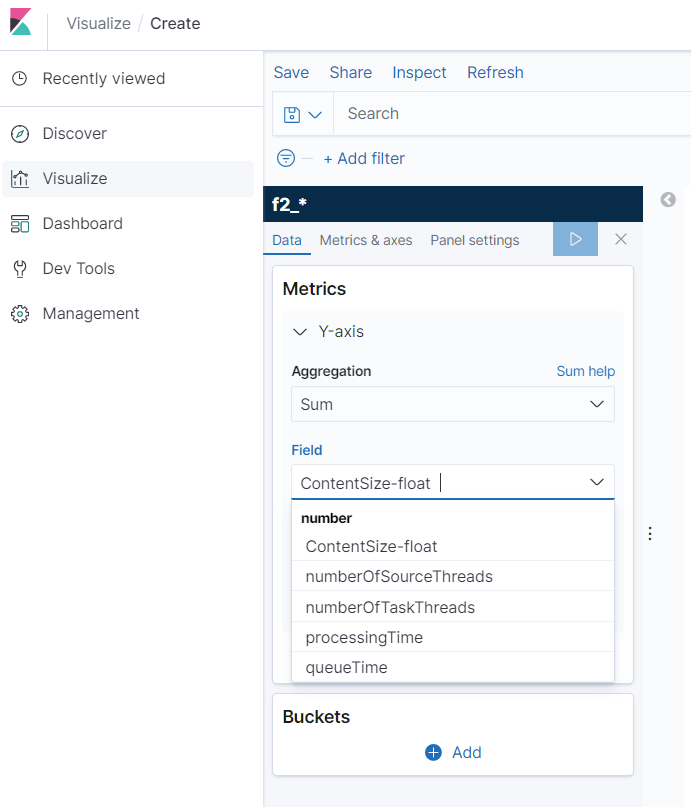The width and height of the screenshot is (691, 807).
Task: Select queueTime from the field list
Action: 453,667
